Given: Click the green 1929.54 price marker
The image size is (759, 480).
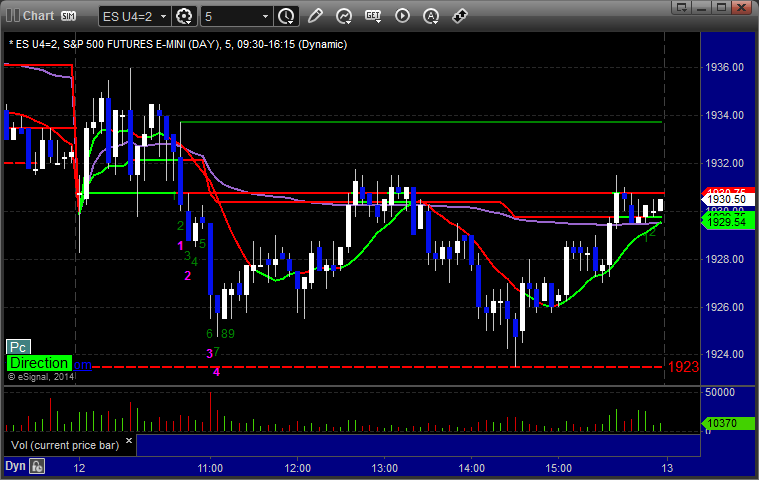Looking at the screenshot, I should pyautogui.click(x=728, y=223).
